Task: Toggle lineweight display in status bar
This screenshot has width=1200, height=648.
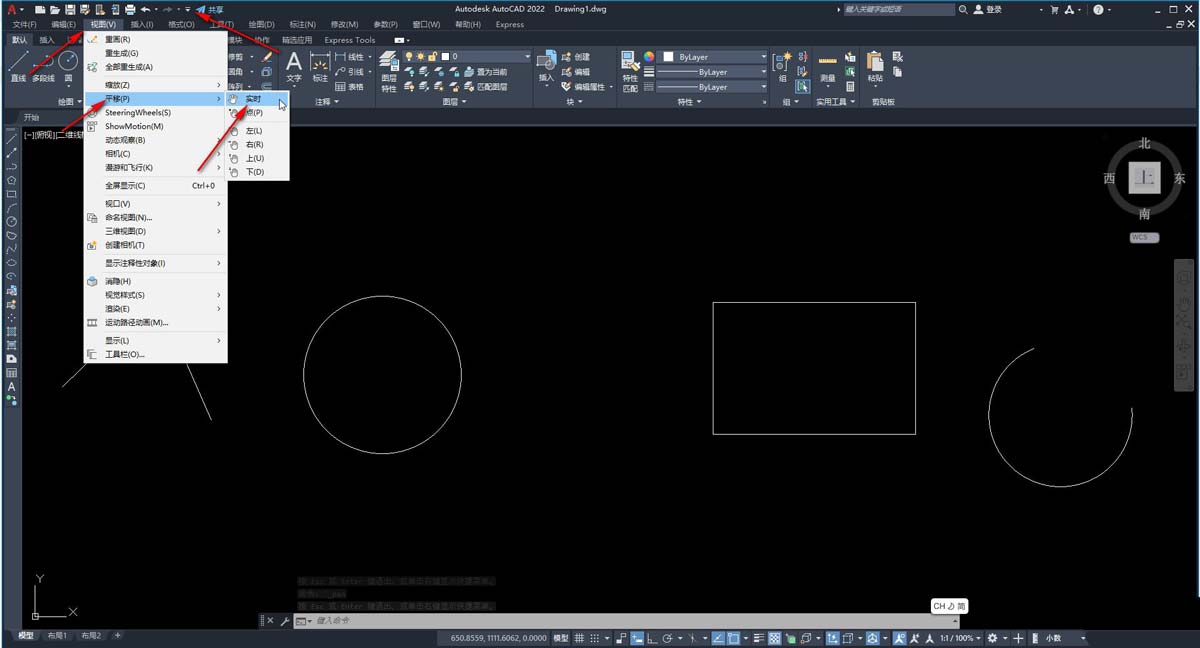Action: tap(760, 637)
